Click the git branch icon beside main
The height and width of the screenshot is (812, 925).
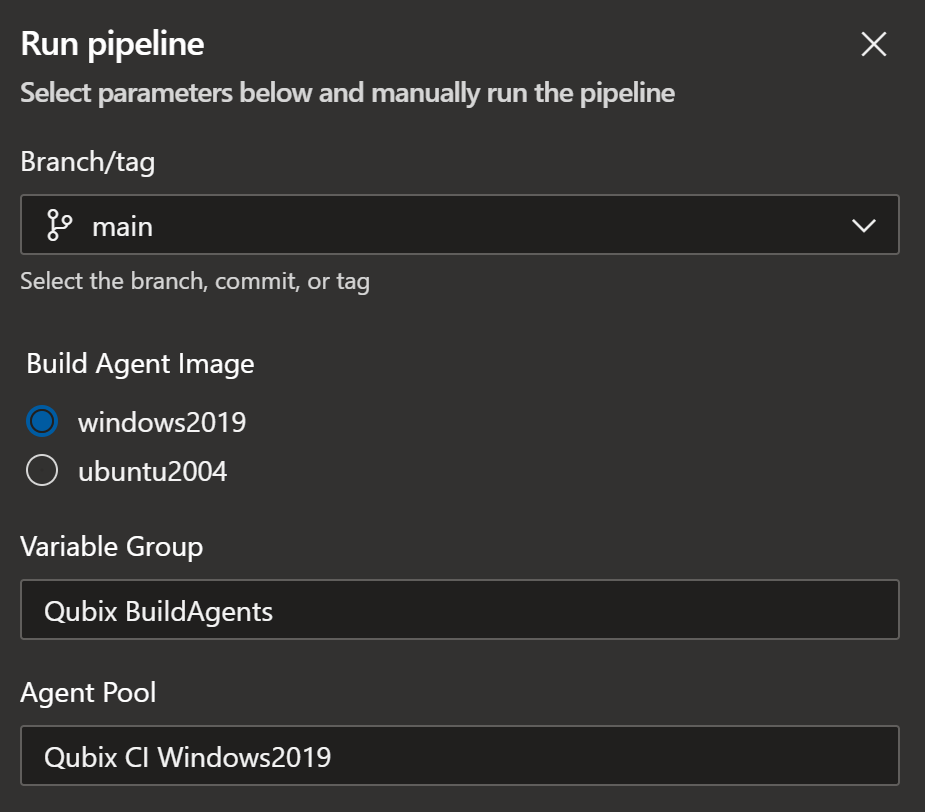pyautogui.click(x=60, y=226)
